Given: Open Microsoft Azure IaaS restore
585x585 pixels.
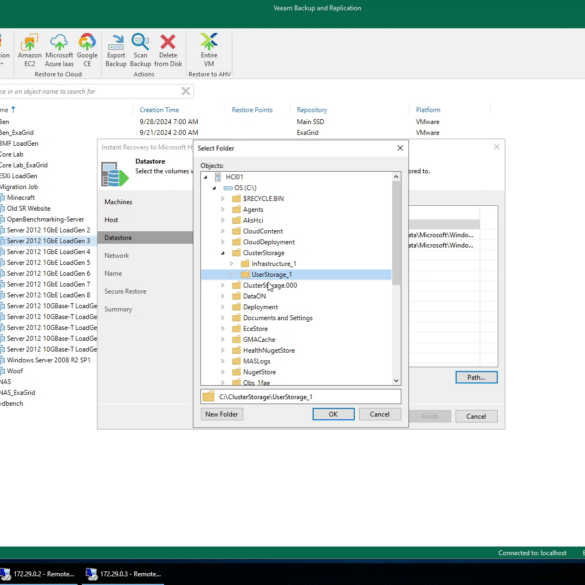Looking at the screenshot, I should (x=59, y=50).
